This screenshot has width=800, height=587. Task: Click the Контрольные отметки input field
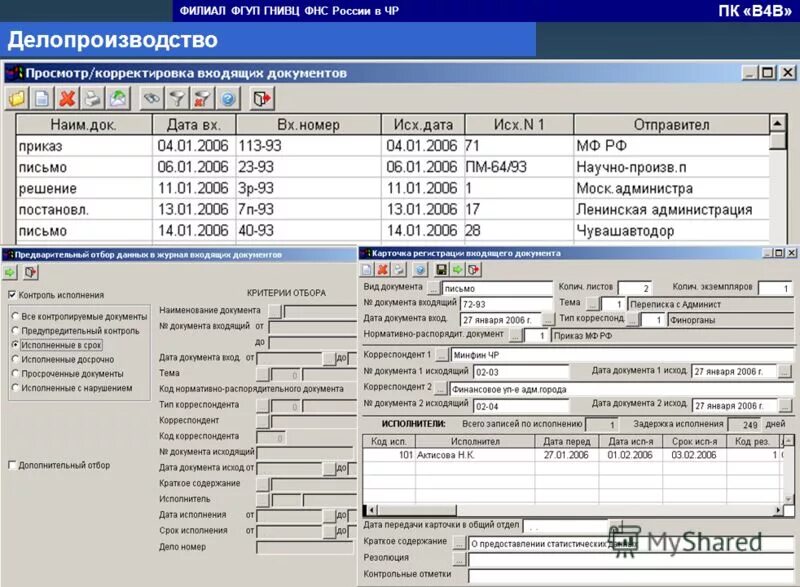click(631, 575)
